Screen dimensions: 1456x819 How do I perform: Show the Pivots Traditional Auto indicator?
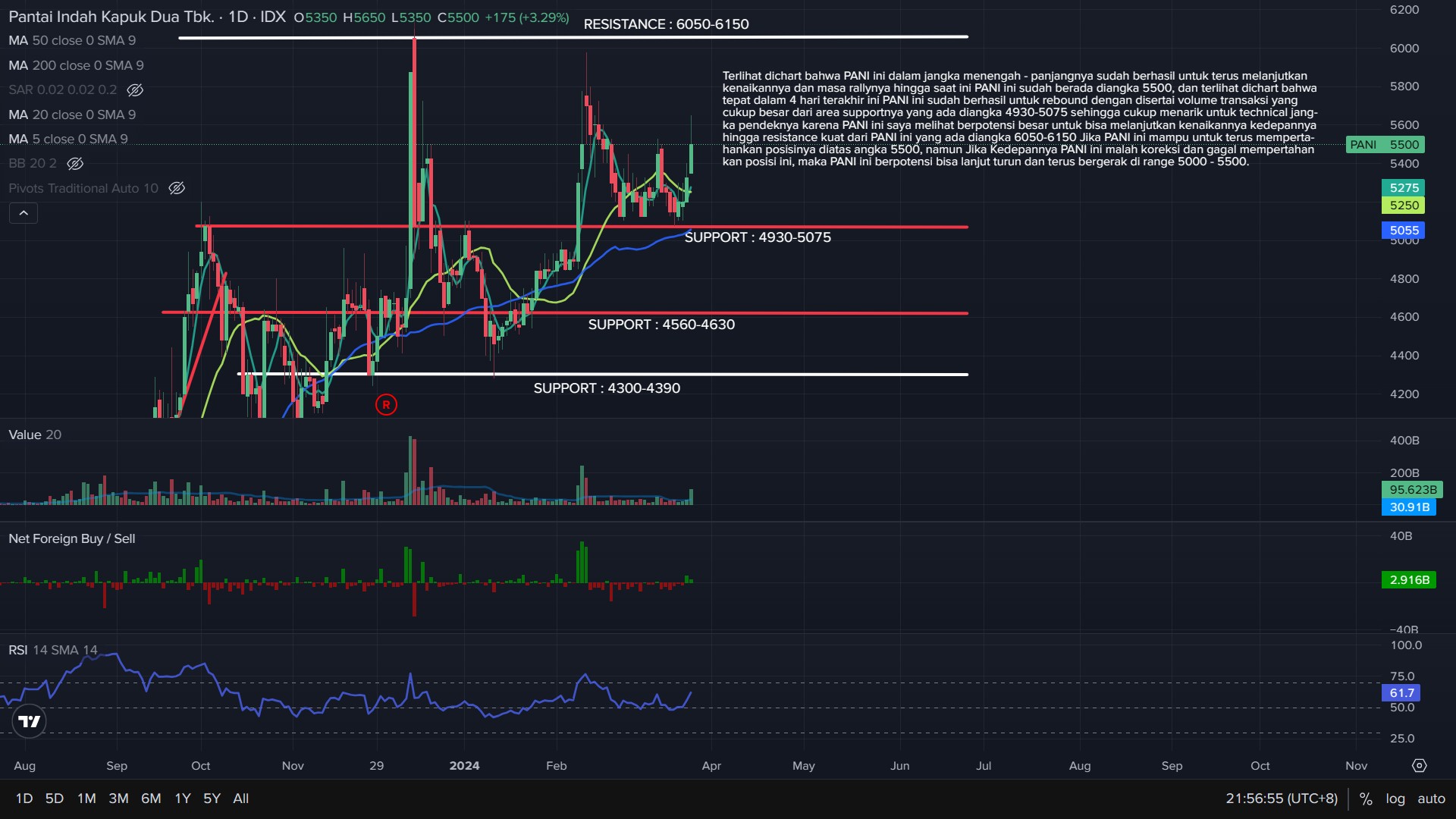[x=177, y=188]
